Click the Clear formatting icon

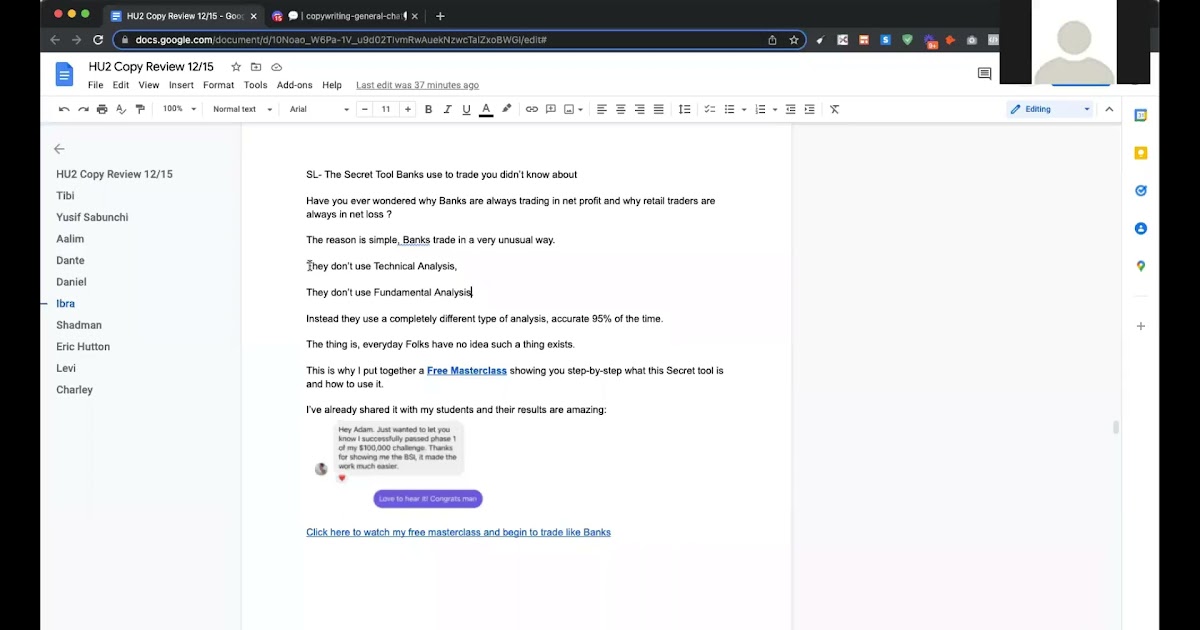click(835, 109)
